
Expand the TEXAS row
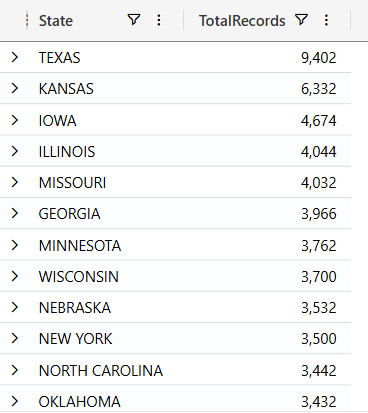tap(14, 57)
